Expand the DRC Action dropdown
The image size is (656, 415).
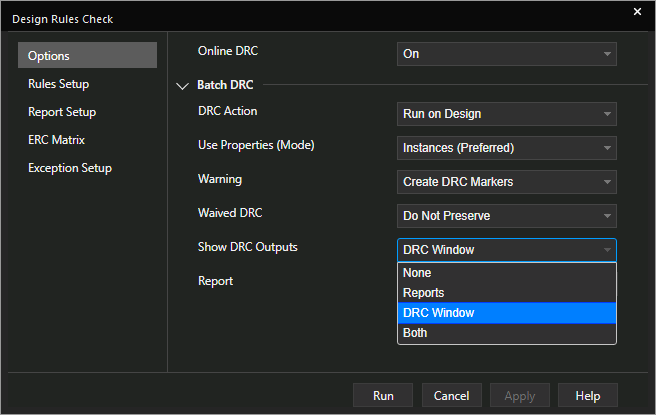click(506, 114)
